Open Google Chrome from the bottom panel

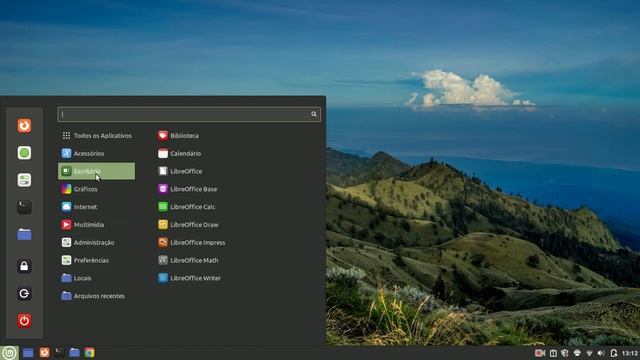(x=89, y=353)
